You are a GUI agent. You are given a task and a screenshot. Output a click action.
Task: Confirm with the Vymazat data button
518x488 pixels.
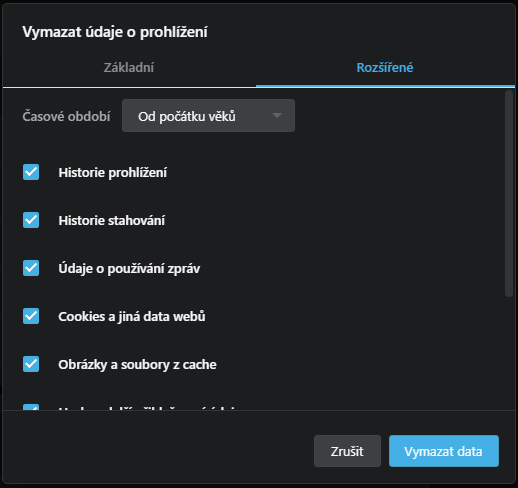pyautogui.click(x=444, y=451)
